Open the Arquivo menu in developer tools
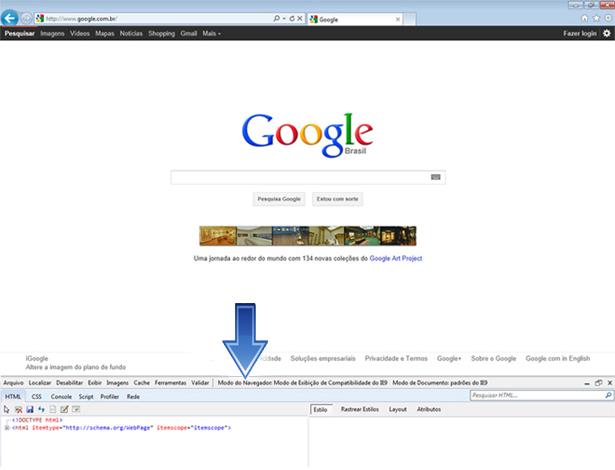Image resolution: width=615 pixels, height=470 pixels. pyautogui.click(x=13, y=383)
